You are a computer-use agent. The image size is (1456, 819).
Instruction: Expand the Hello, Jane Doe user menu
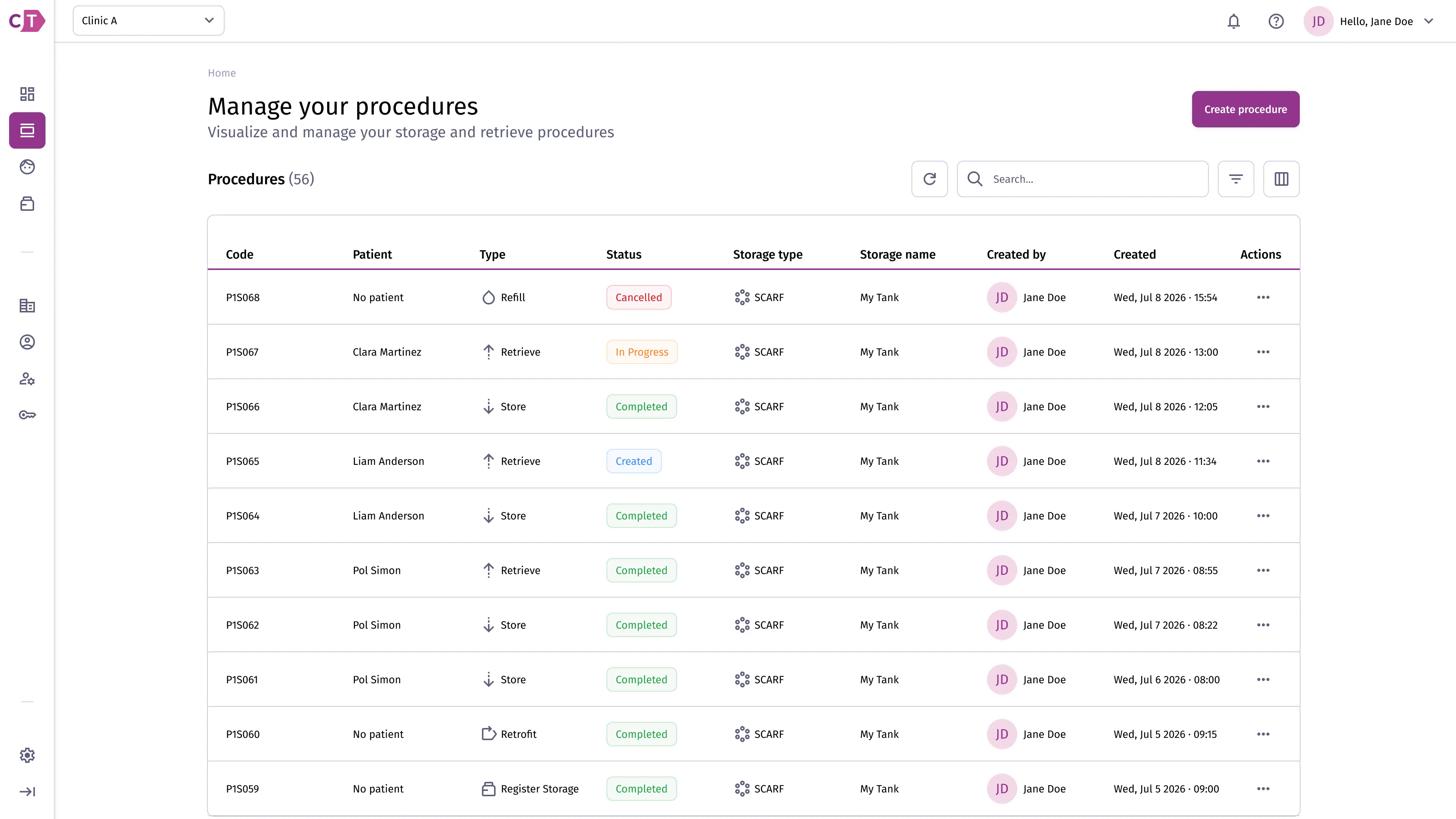1370,22
